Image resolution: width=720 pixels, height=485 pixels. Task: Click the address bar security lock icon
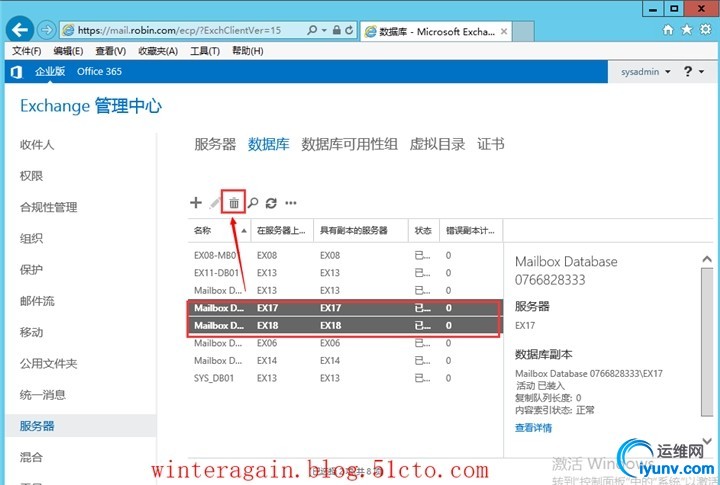tap(337, 30)
